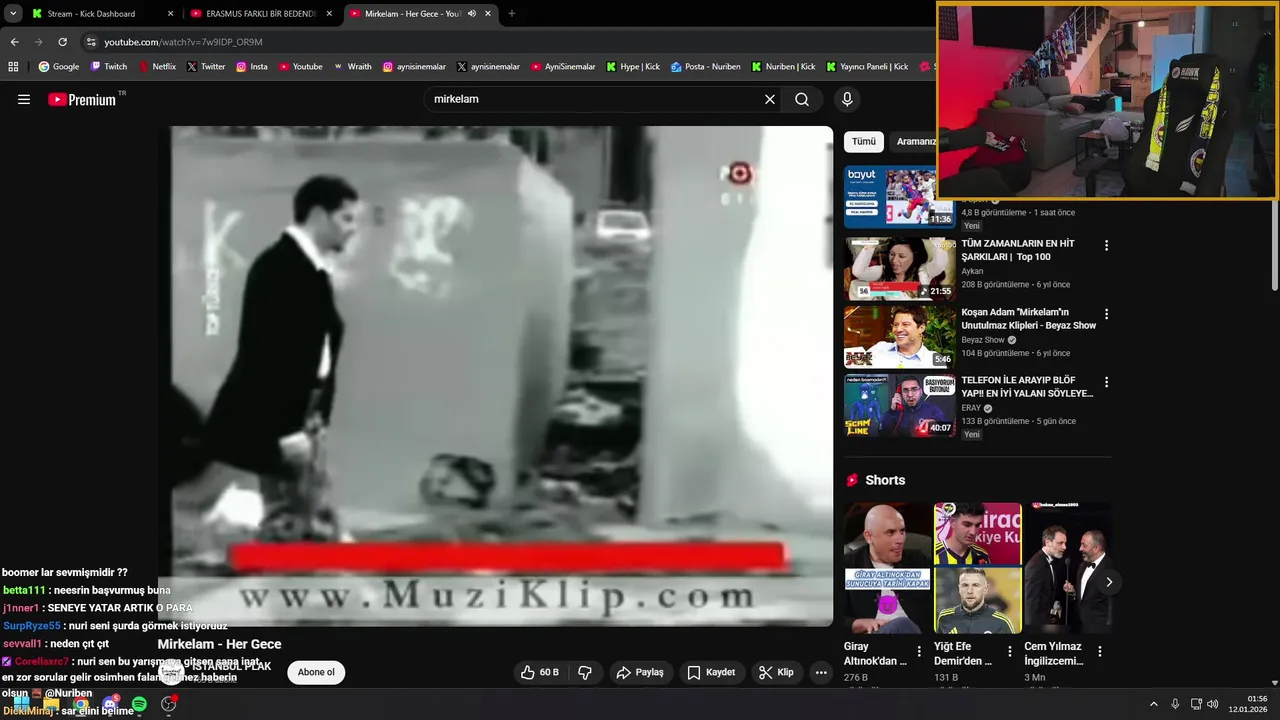Open taskbar volume control
Viewport: 1280px width, 720px height.
1212,704
